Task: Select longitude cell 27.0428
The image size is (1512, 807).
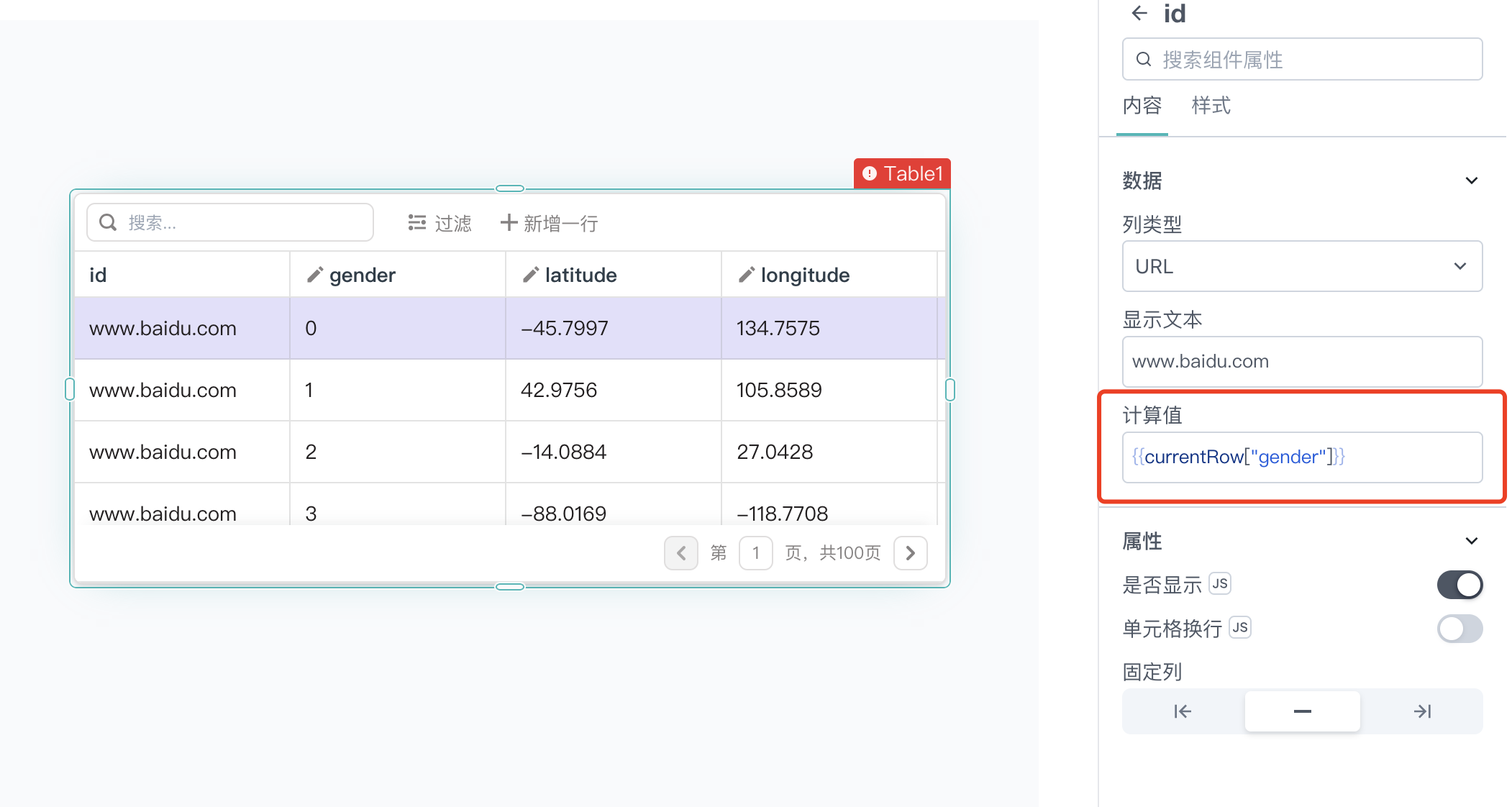Action: click(829, 452)
